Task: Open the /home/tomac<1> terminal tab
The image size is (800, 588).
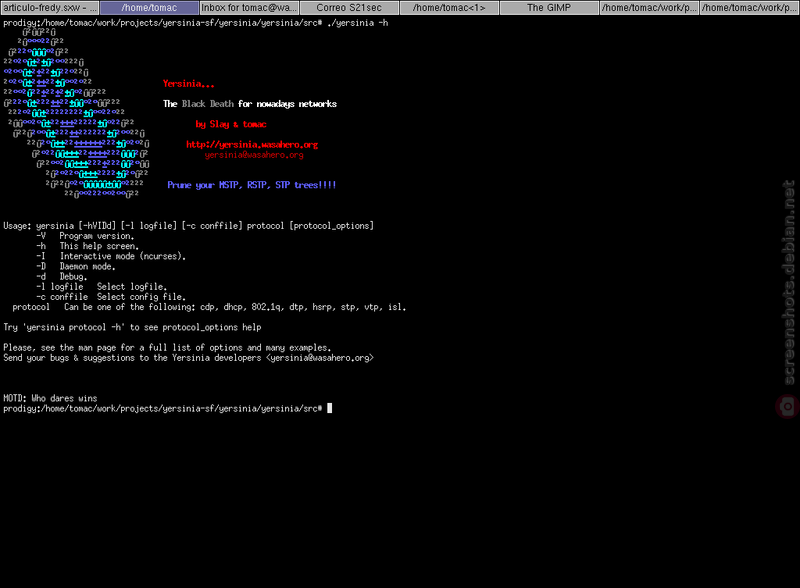Action: [449, 8]
